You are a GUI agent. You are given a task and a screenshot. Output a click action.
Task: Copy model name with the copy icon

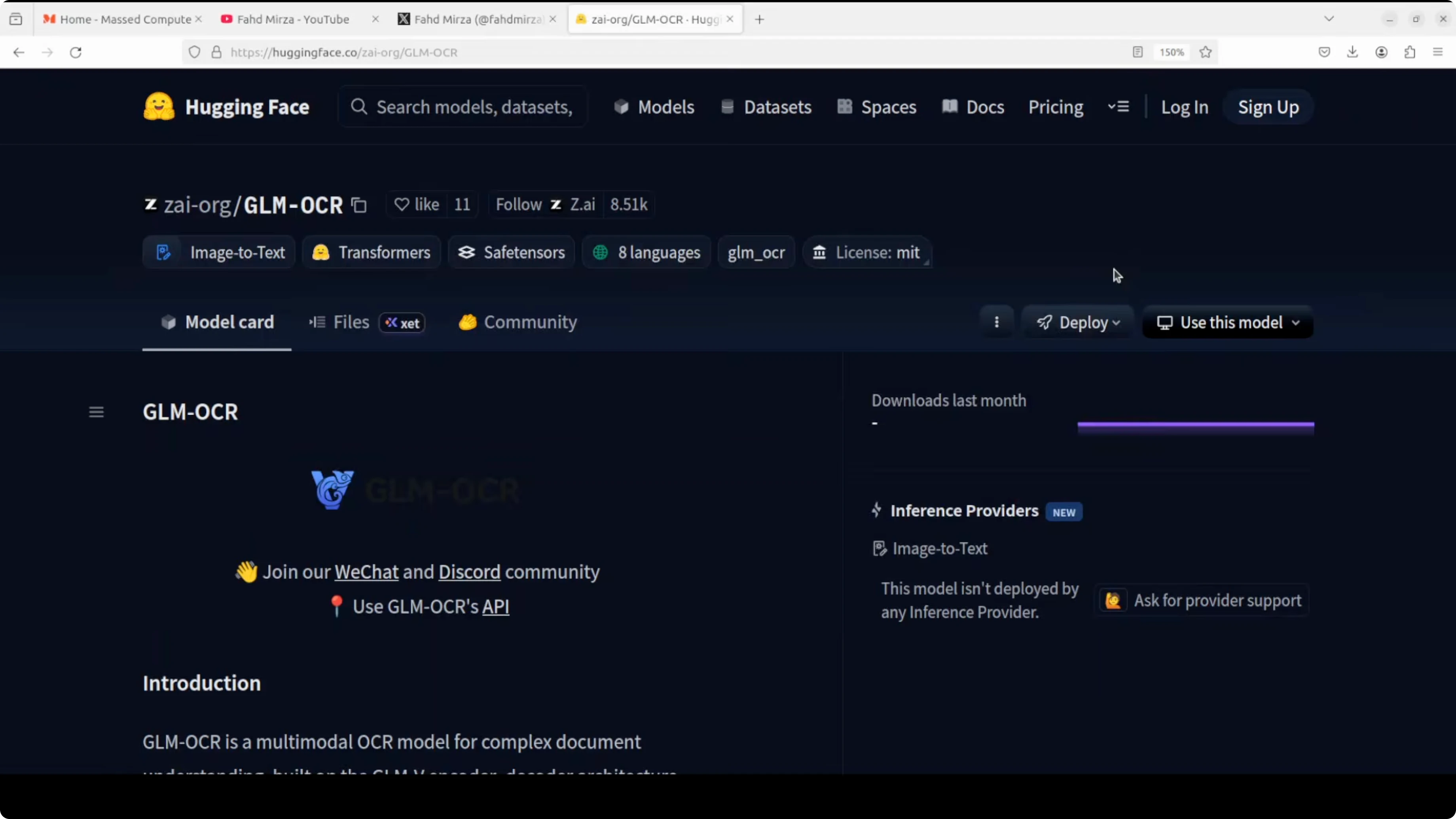(x=359, y=205)
